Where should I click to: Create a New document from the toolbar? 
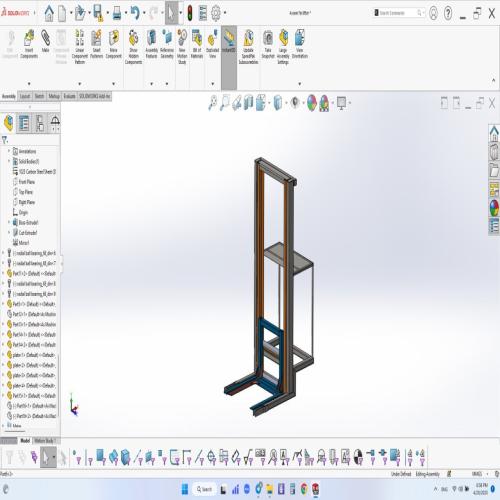[62, 13]
